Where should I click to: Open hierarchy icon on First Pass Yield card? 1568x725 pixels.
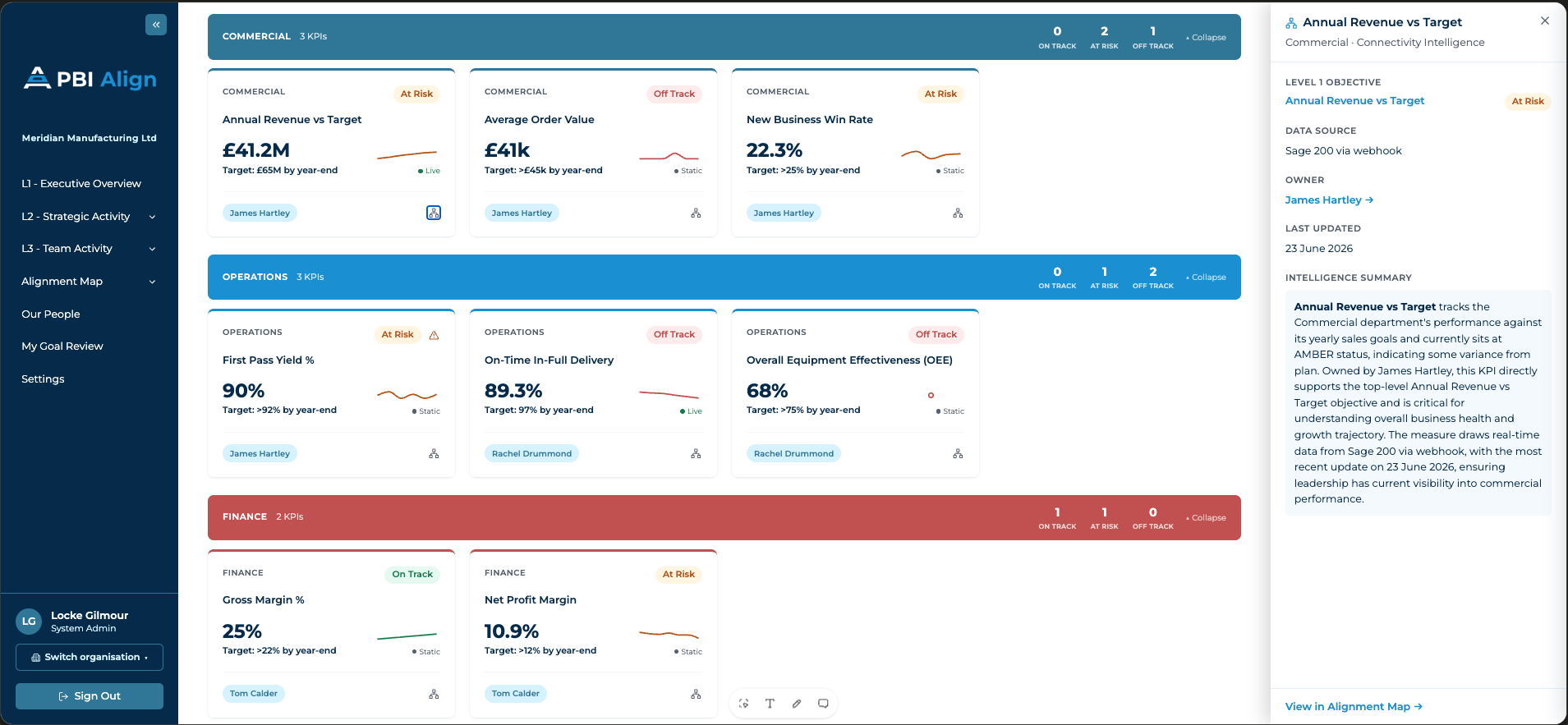click(434, 453)
